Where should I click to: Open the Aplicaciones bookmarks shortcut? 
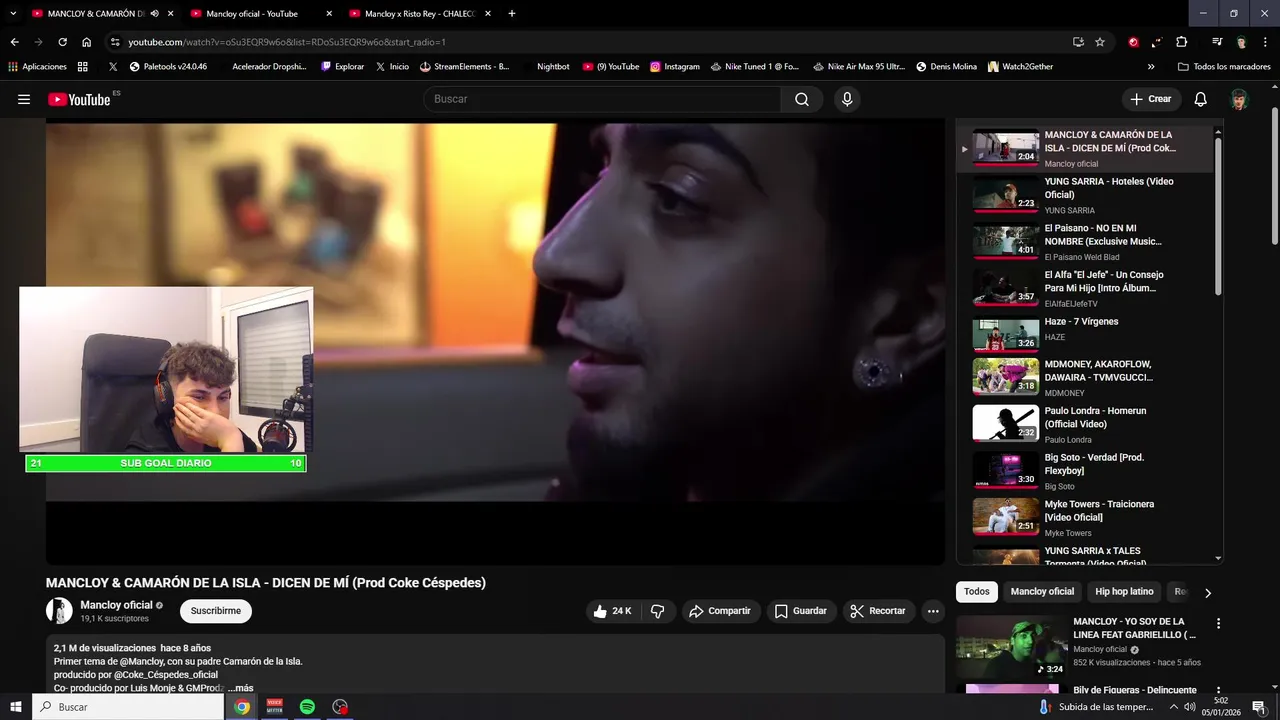pyautogui.click(x=37, y=67)
